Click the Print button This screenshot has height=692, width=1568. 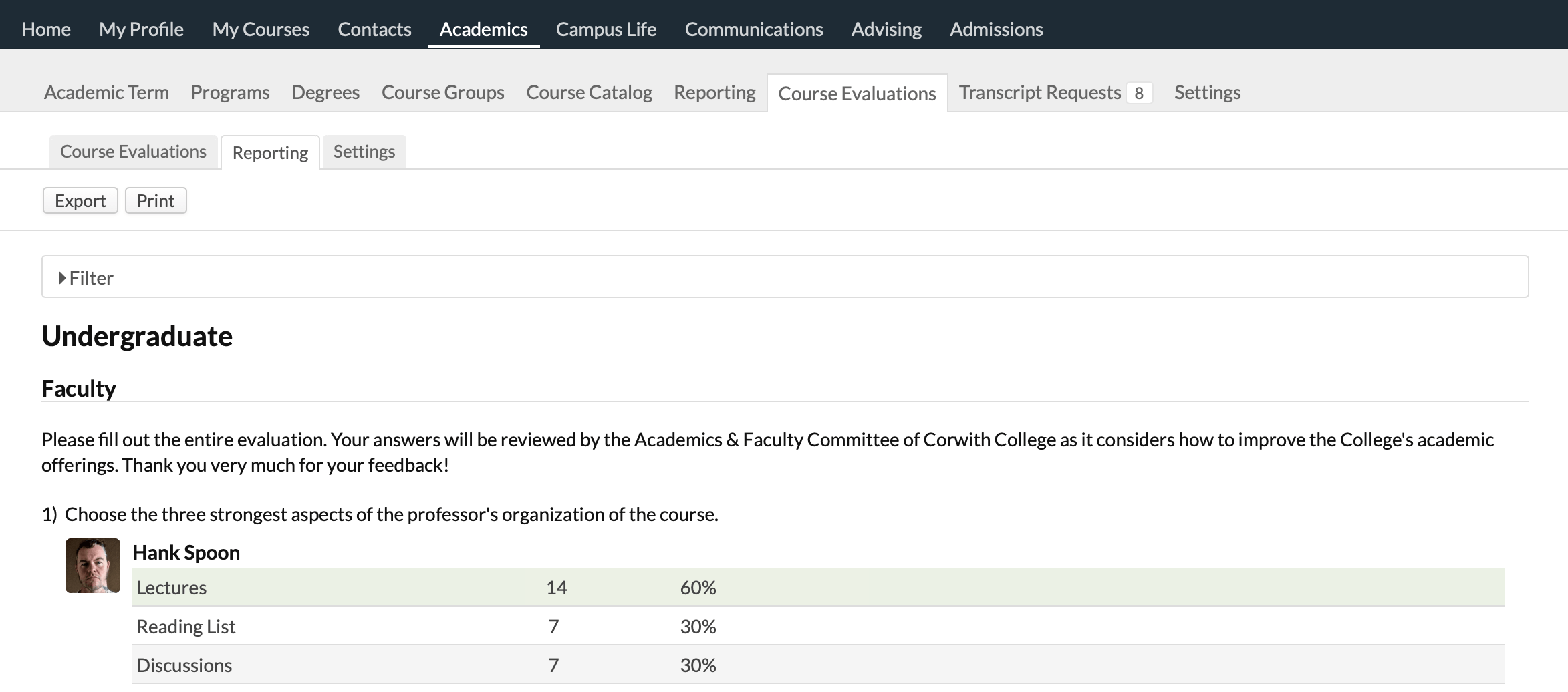click(156, 201)
